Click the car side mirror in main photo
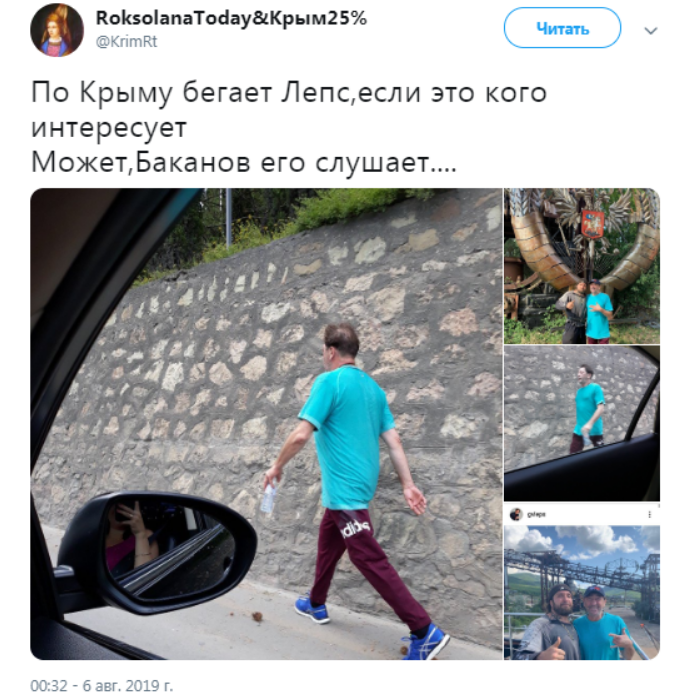 pos(156,553)
